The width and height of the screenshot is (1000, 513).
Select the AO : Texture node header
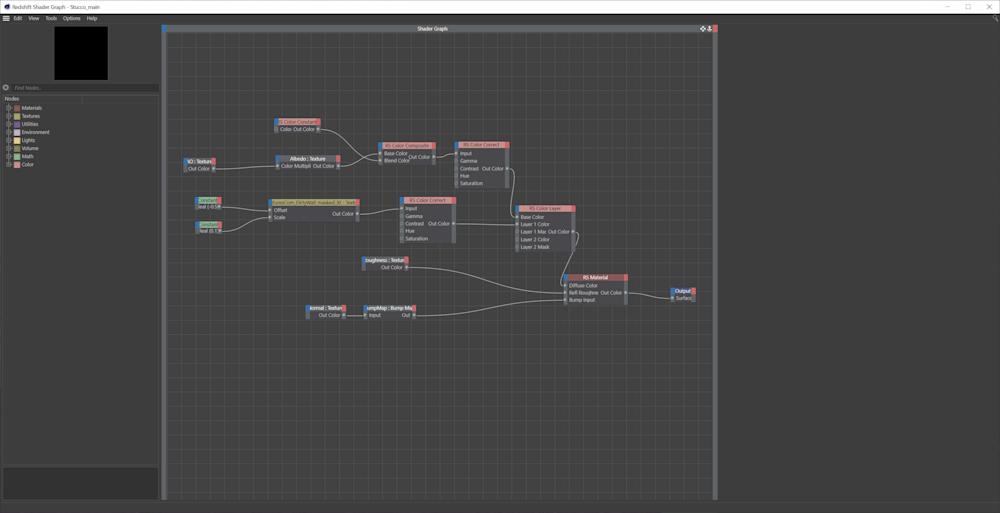click(x=200, y=161)
